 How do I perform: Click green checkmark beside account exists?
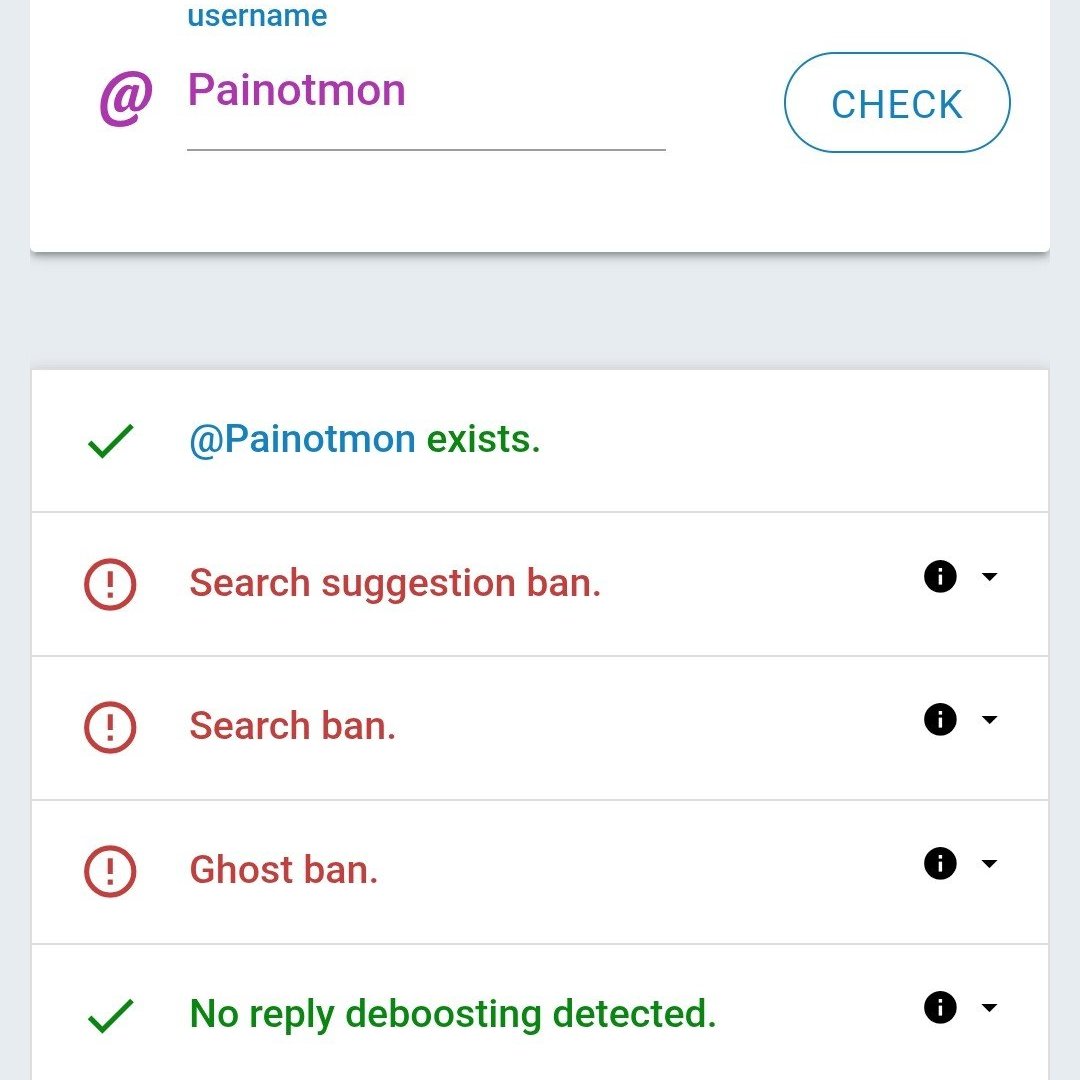[110, 441]
